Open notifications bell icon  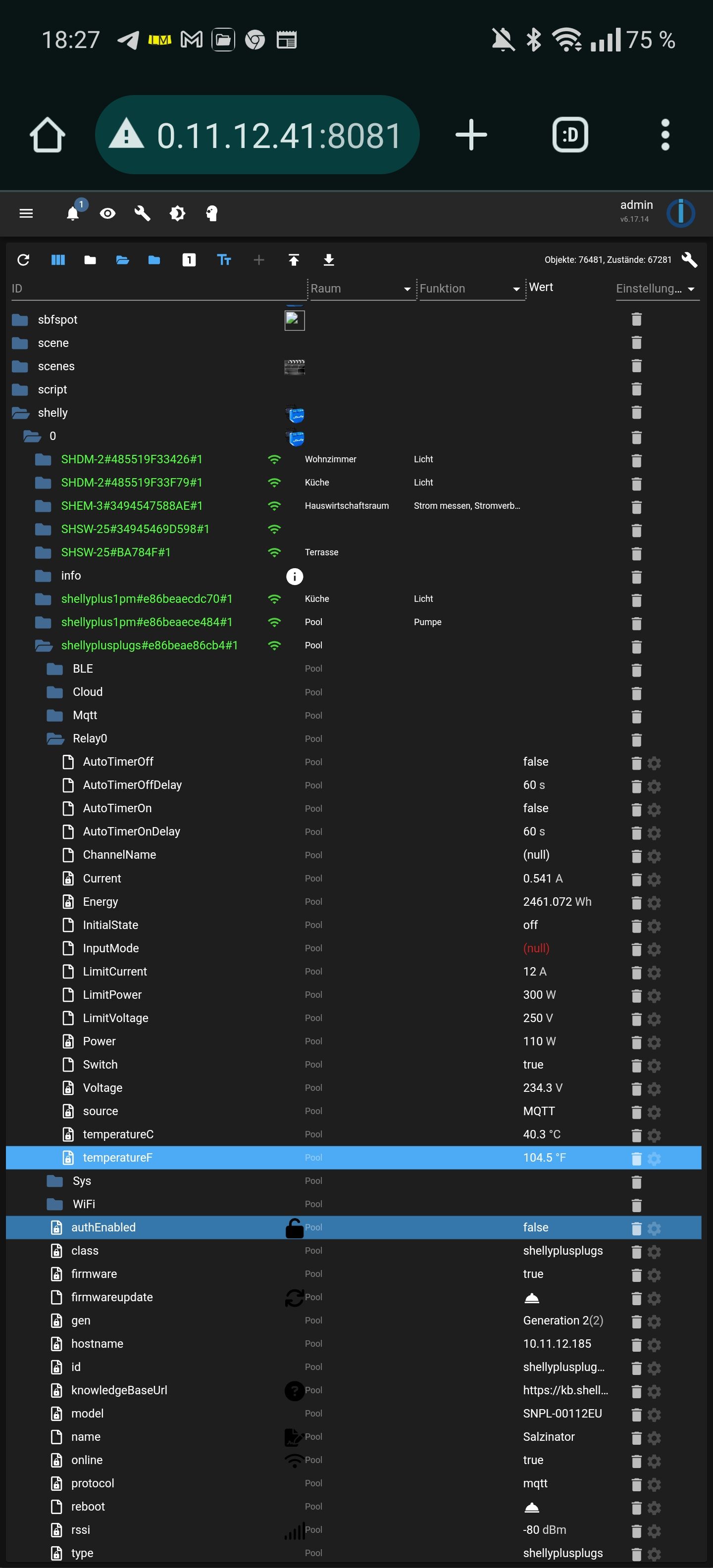click(73, 213)
